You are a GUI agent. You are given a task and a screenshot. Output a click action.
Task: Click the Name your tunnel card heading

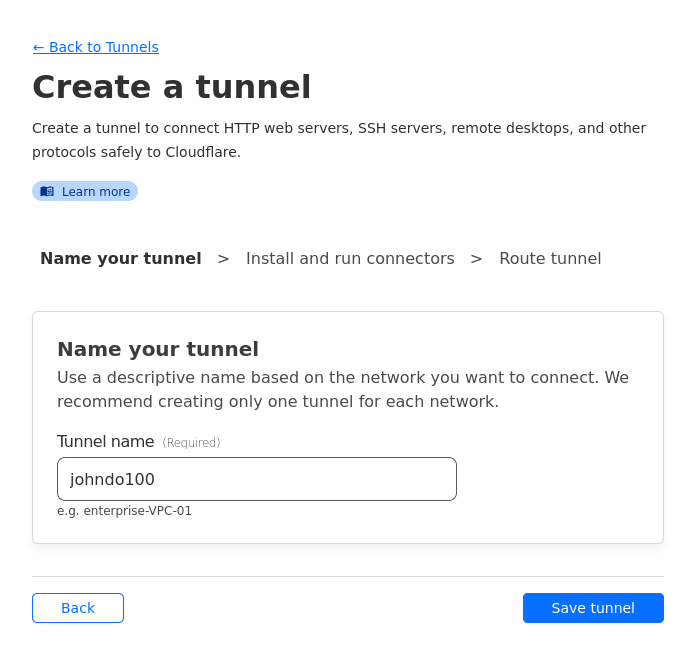click(158, 349)
